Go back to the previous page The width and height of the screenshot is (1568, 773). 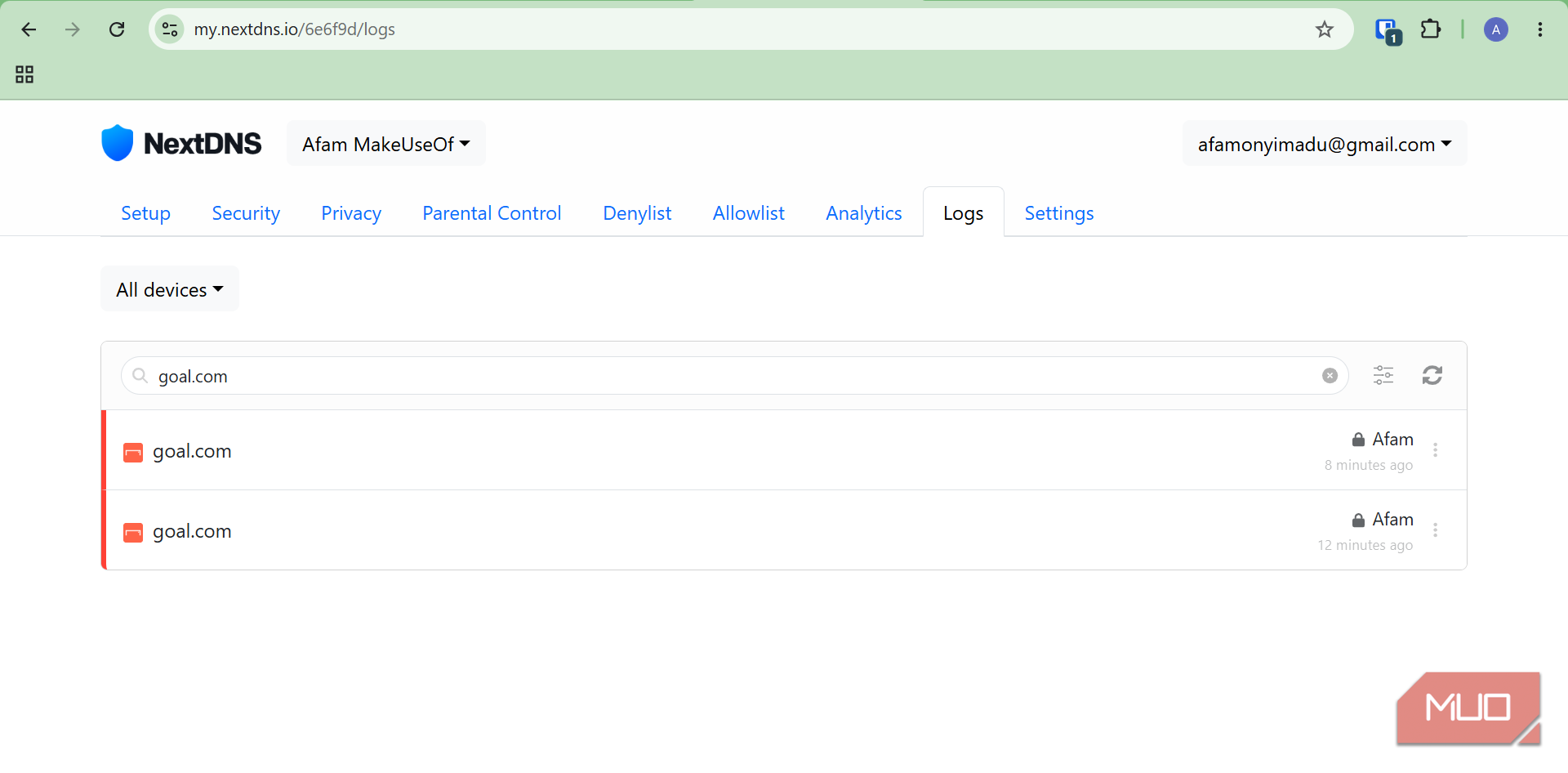(x=29, y=29)
